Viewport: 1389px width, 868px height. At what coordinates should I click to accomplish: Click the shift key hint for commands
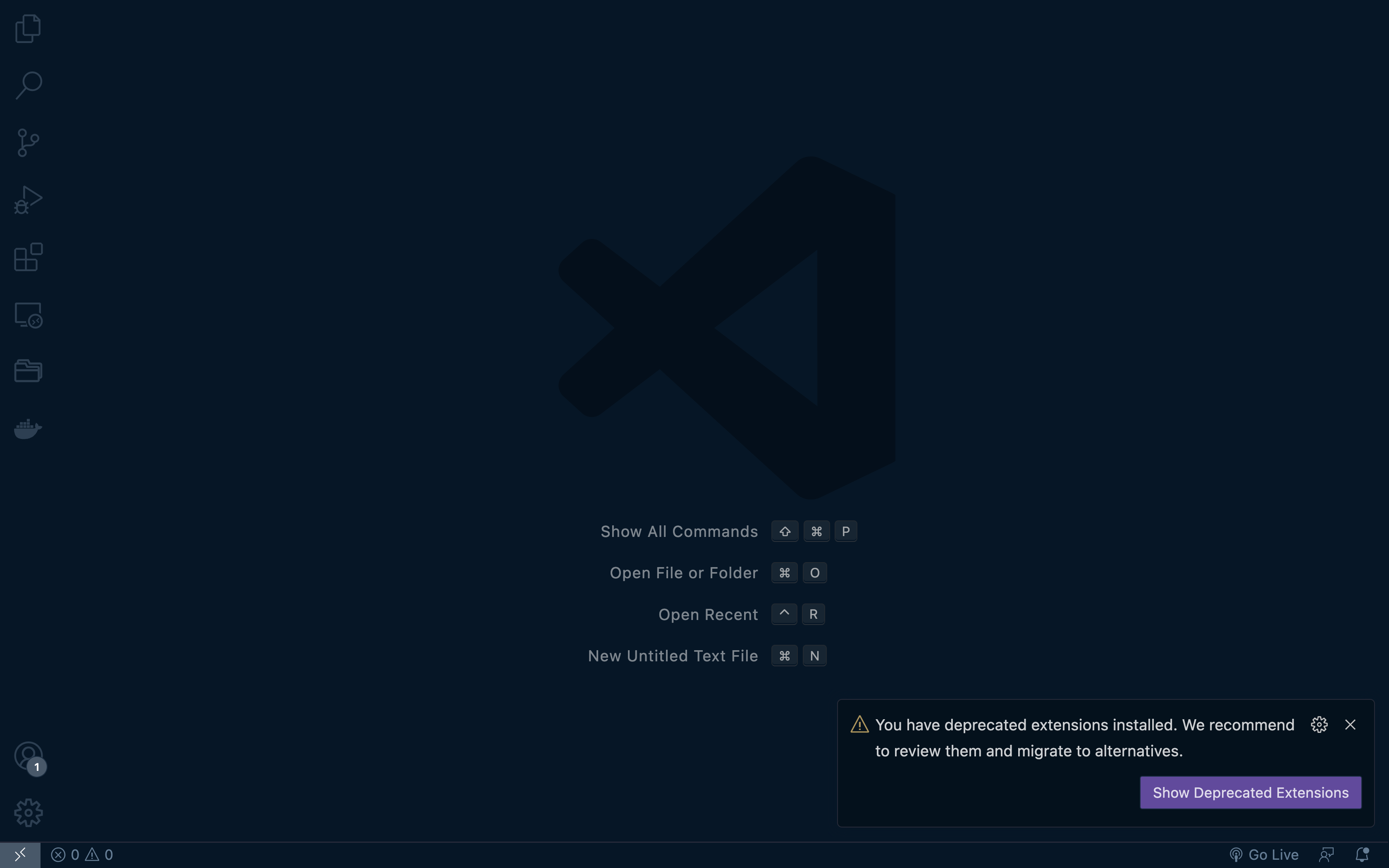pyautogui.click(x=785, y=532)
